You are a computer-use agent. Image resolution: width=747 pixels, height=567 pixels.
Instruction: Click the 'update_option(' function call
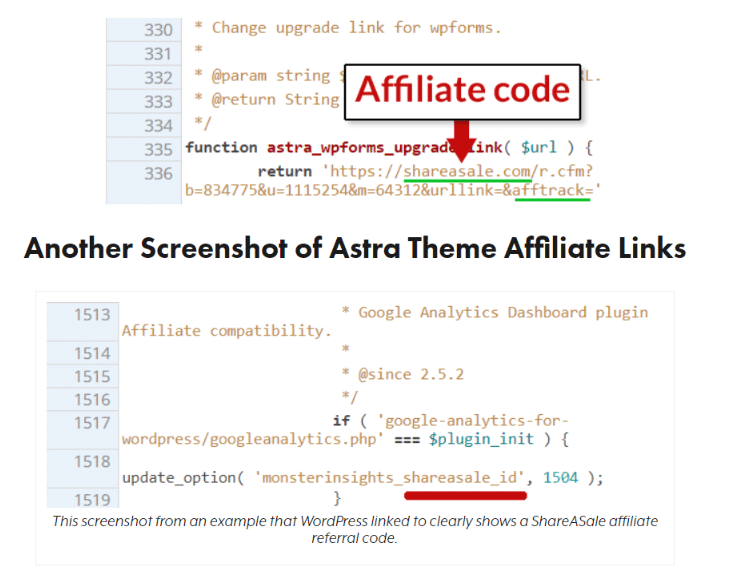(183, 478)
